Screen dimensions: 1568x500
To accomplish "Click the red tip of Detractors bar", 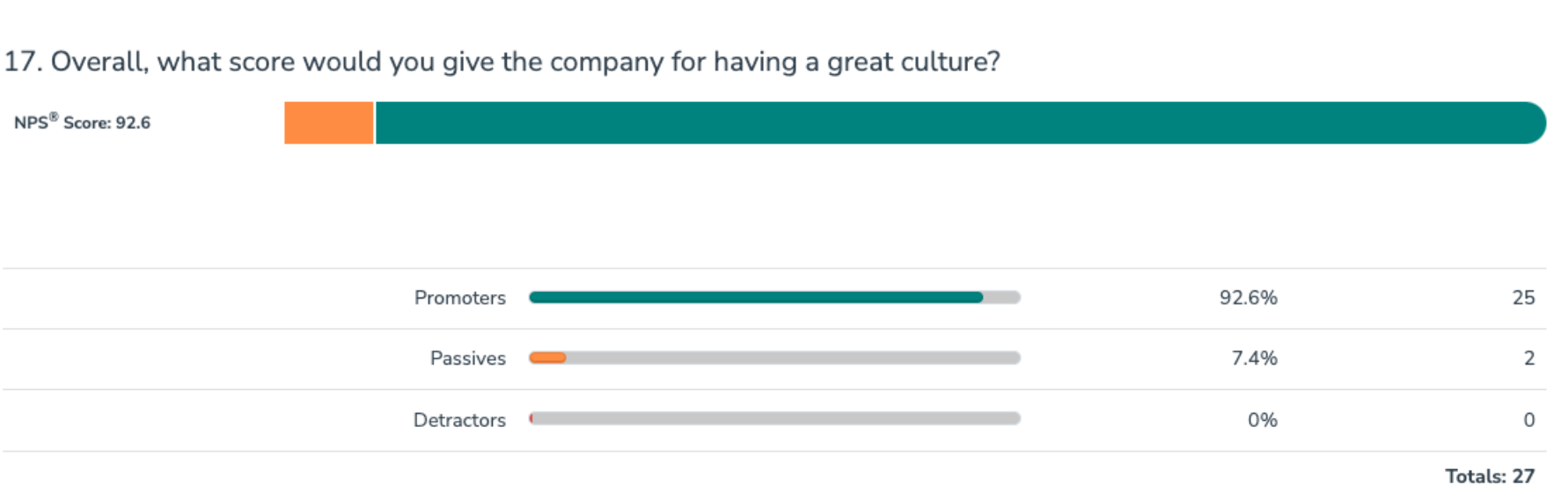I will coord(531,418).
